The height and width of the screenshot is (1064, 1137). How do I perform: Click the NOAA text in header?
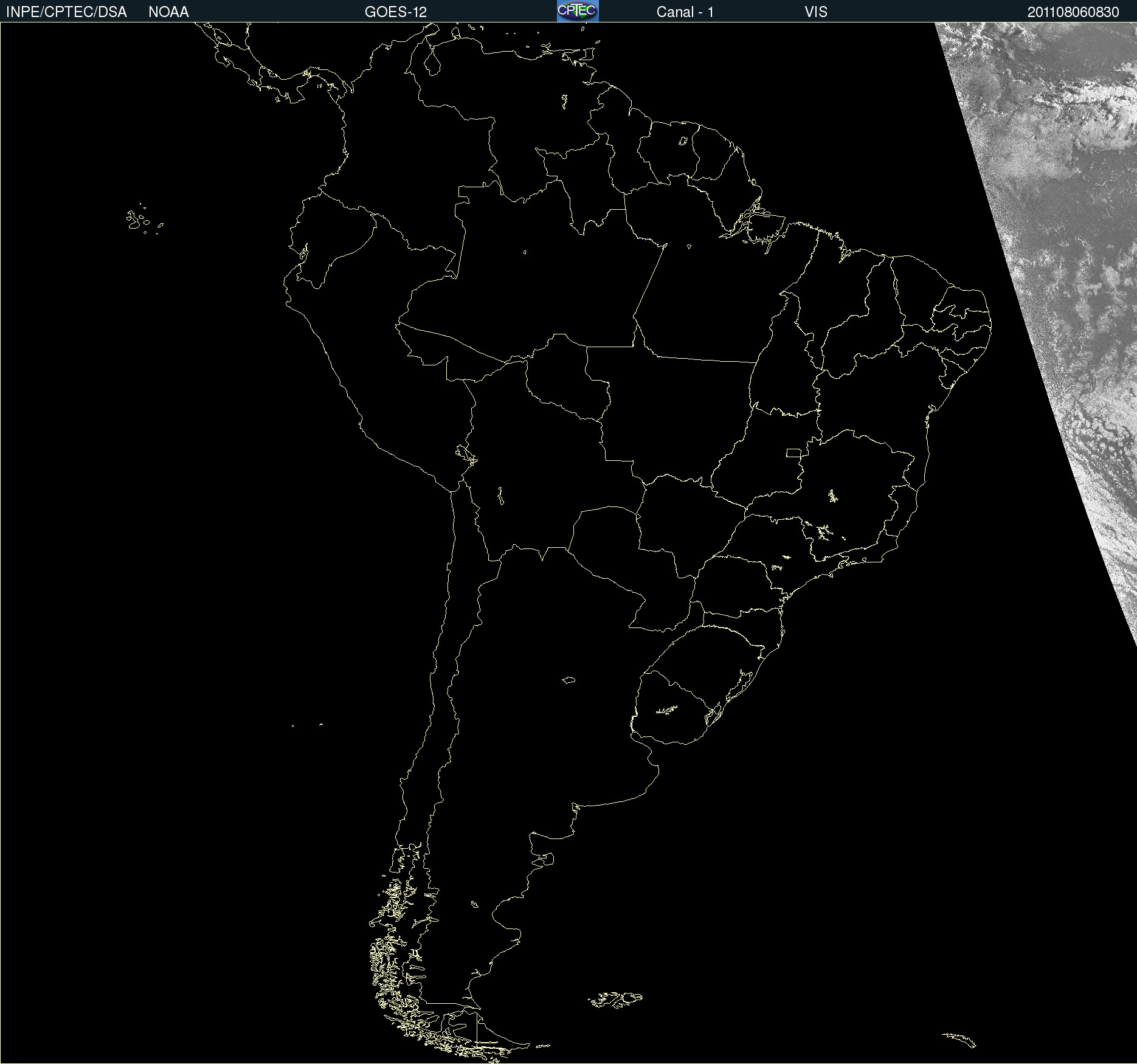[x=168, y=12]
